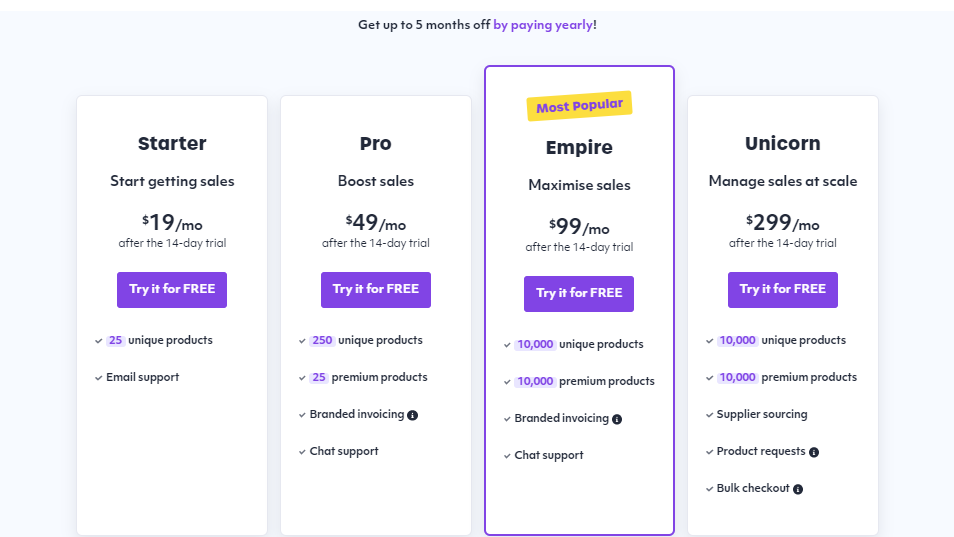This screenshot has width=954, height=537.
Task: Click checkmark beside Pro Chat support
Action: point(302,452)
